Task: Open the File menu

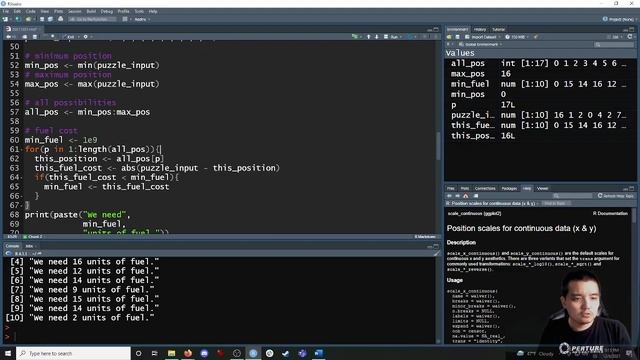Action: pyautogui.click(x=5, y=11)
